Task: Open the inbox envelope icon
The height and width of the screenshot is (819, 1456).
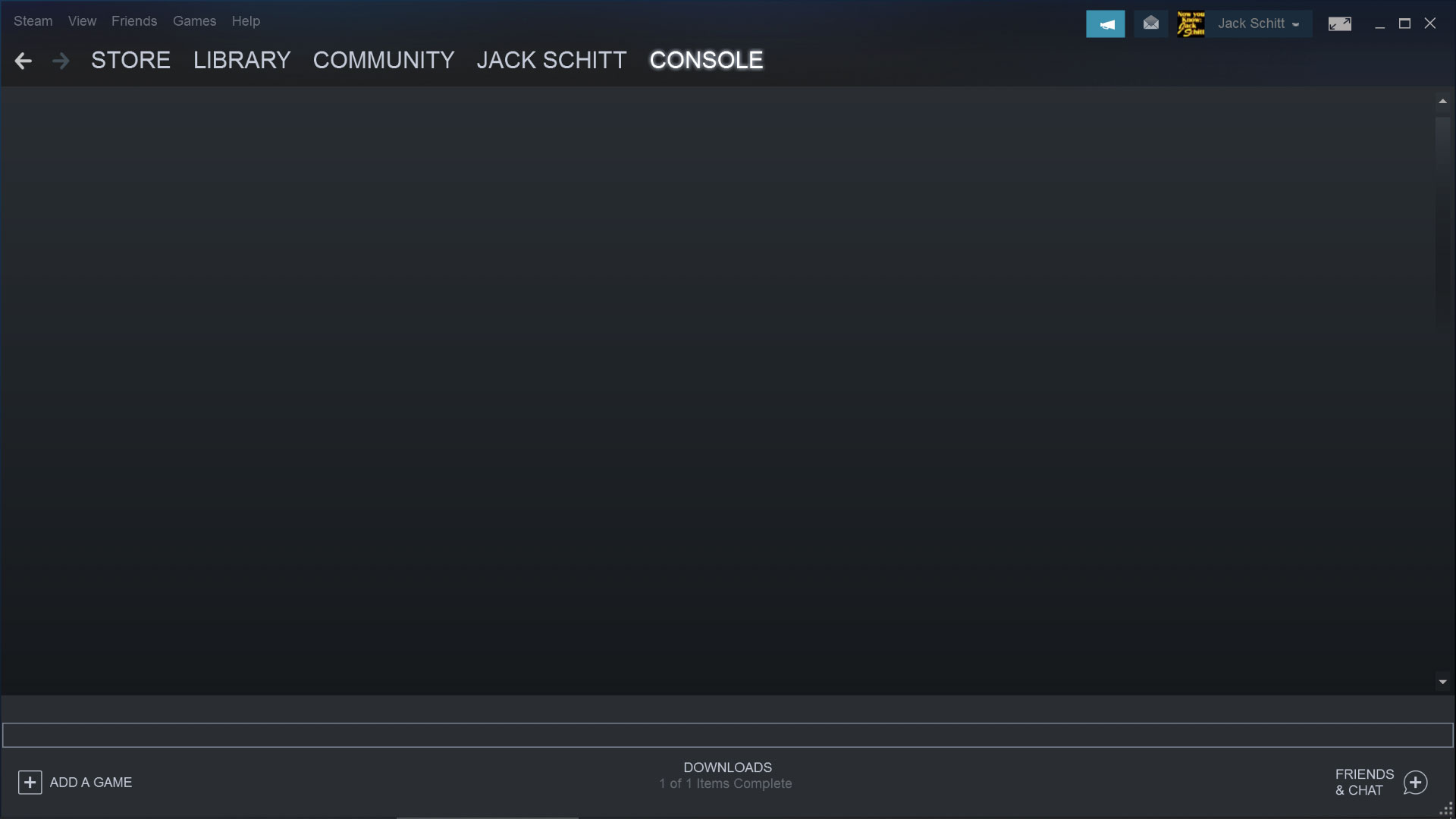Action: click(1150, 24)
